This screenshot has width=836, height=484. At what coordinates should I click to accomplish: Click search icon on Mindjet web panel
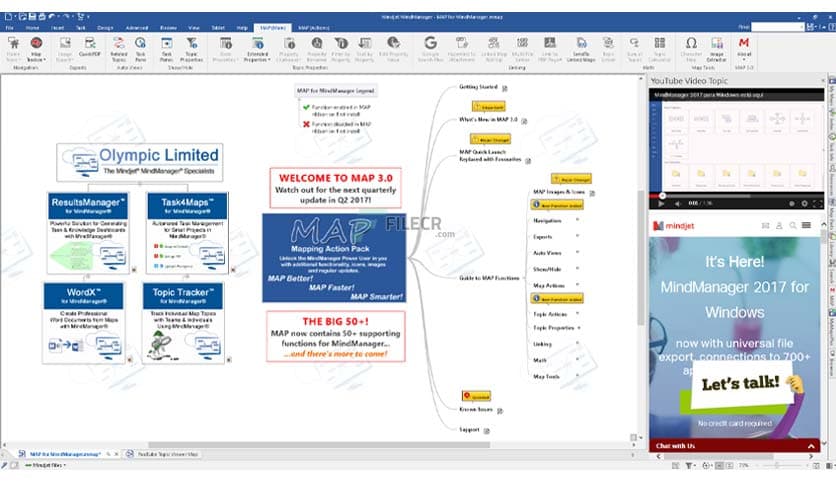793,225
